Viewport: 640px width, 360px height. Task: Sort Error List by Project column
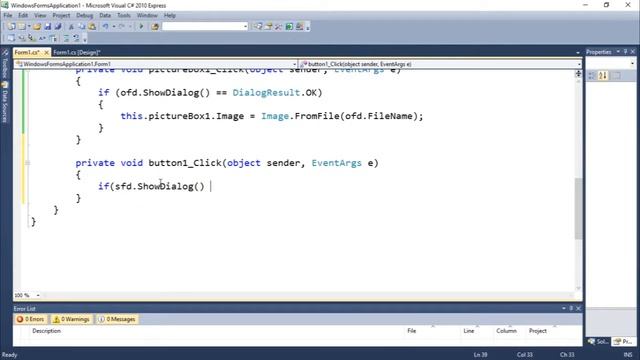[538, 331]
